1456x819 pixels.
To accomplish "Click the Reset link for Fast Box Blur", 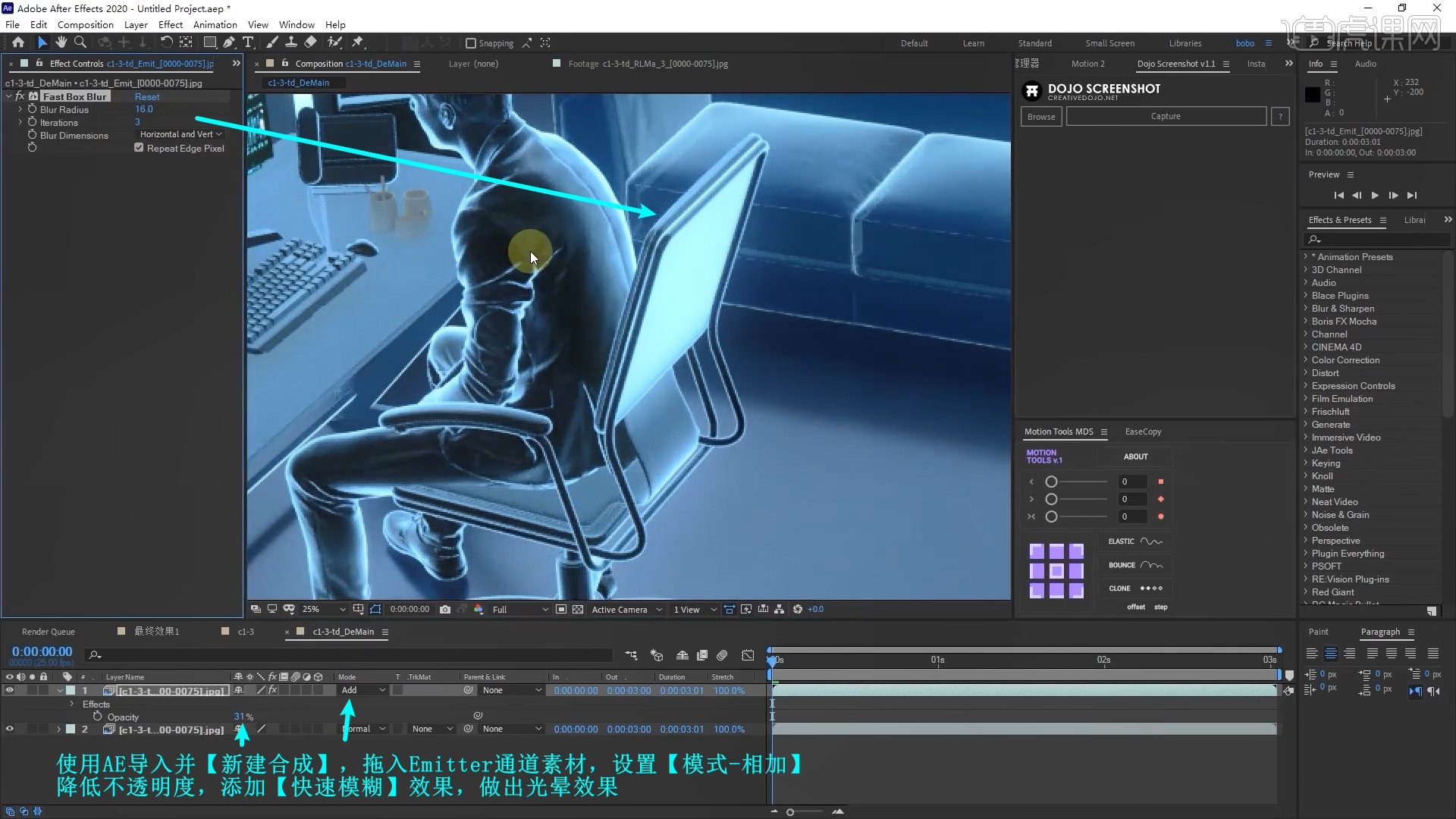I will (x=146, y=96).
